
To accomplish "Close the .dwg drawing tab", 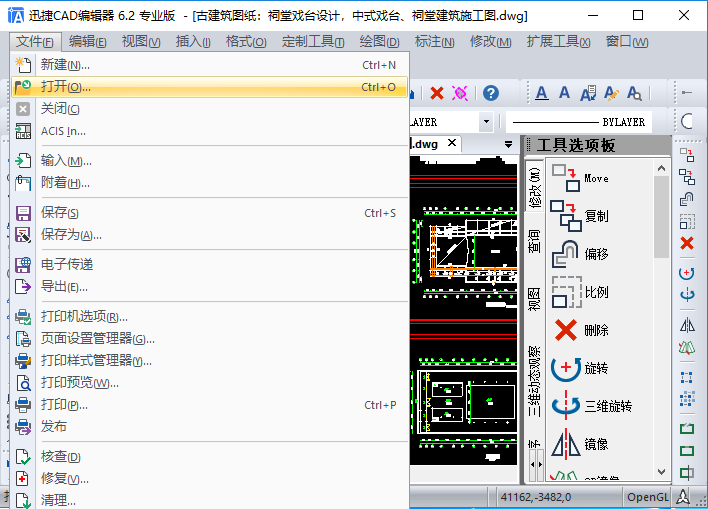I will 452,143.
